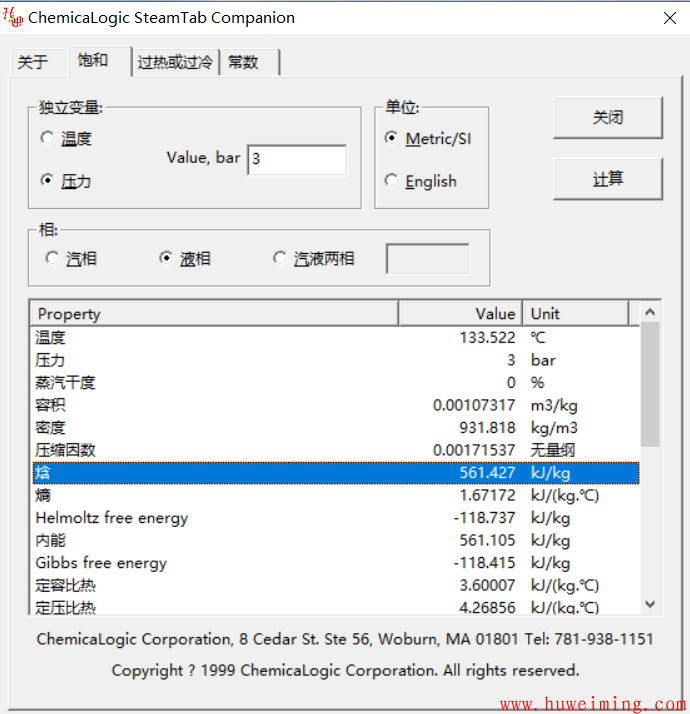Viewport: 690px width, 714px height.
Task: Close the SteamTab Companion window
Action: (x=670, y=18)
